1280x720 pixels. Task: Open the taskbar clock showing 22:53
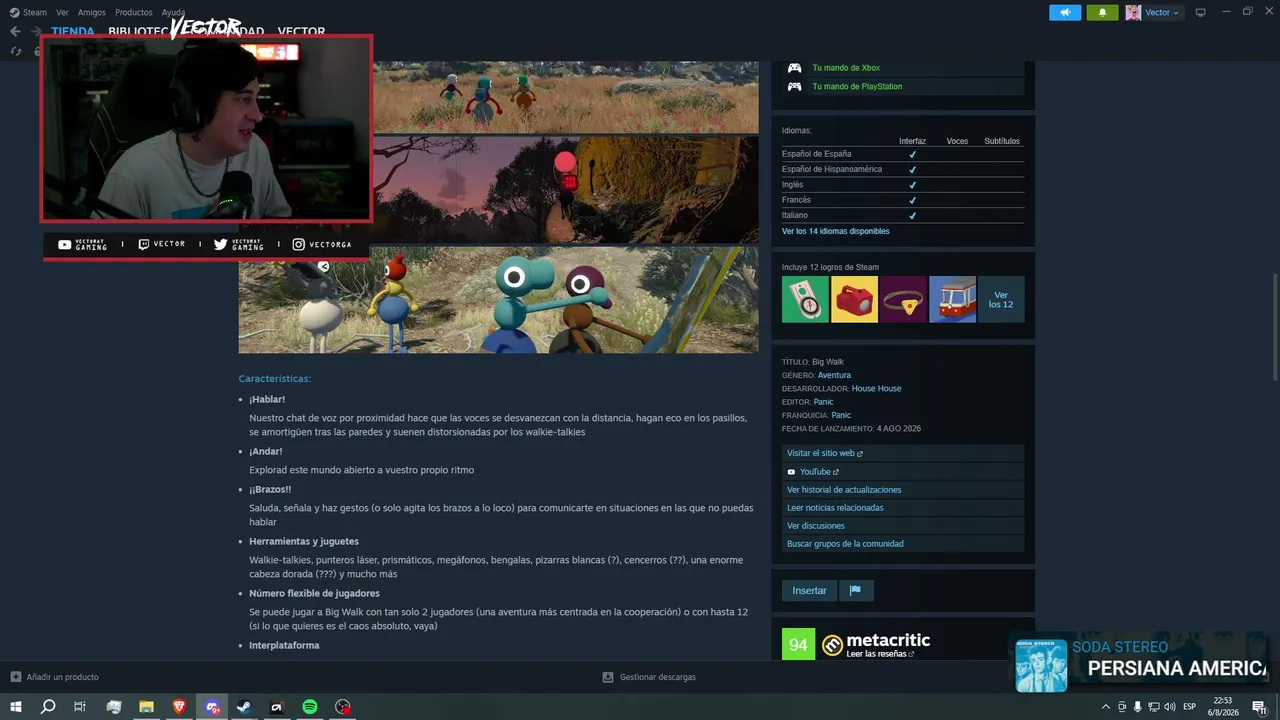pyautogui.click(x=1223, y=707)
